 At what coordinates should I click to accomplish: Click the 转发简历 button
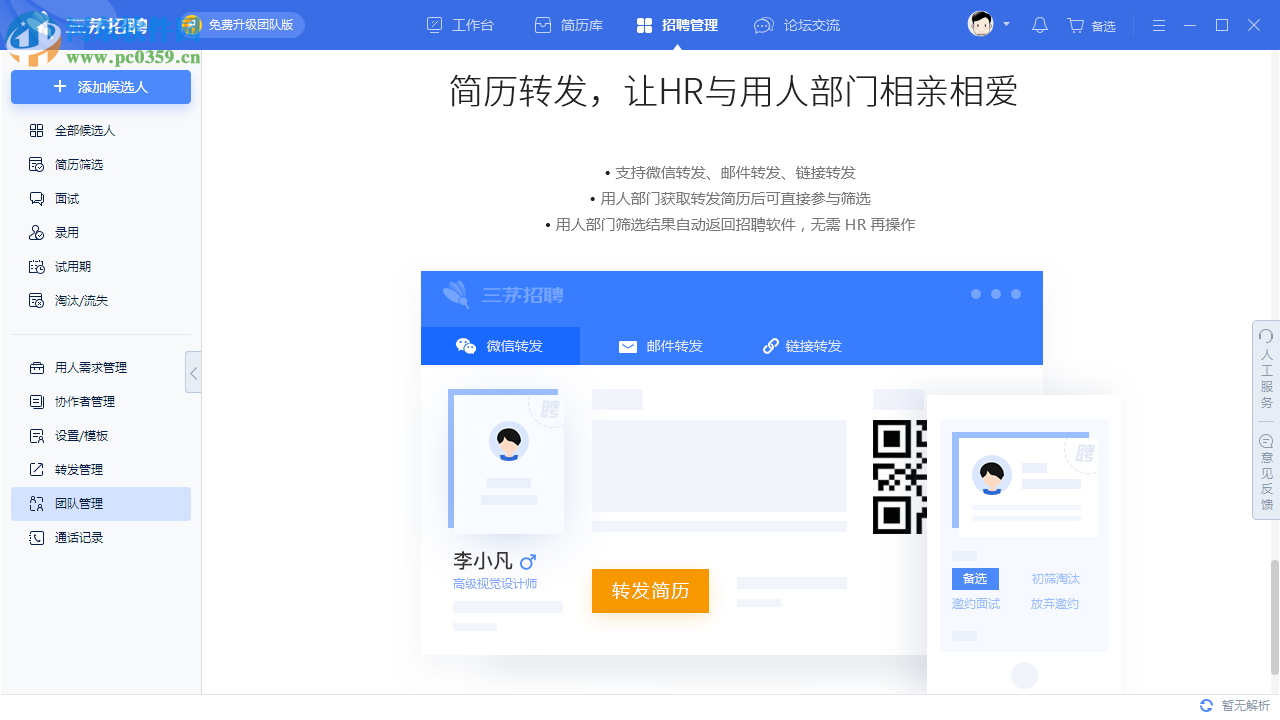[650, 591]
